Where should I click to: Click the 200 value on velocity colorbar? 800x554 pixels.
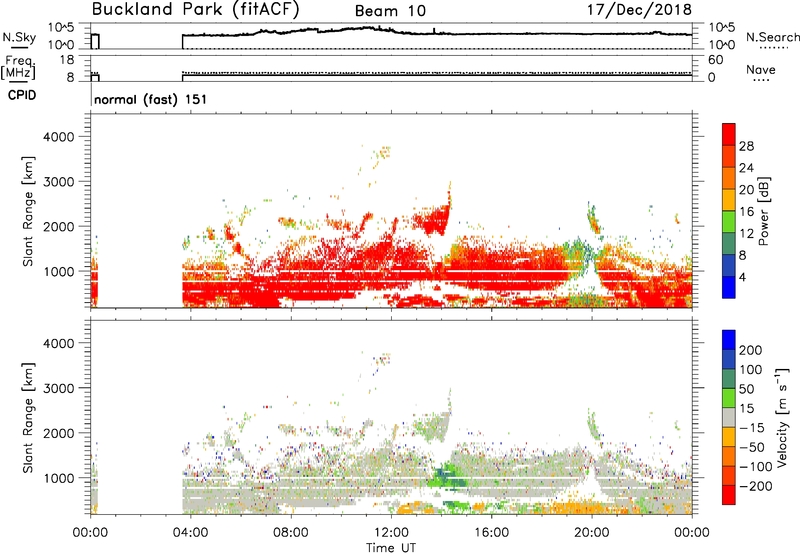point(751,350)
